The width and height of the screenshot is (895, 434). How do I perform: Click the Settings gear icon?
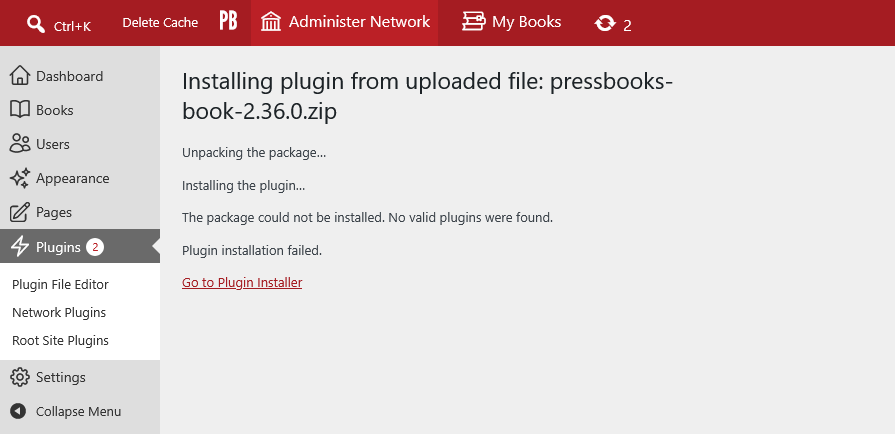[19, 377]
